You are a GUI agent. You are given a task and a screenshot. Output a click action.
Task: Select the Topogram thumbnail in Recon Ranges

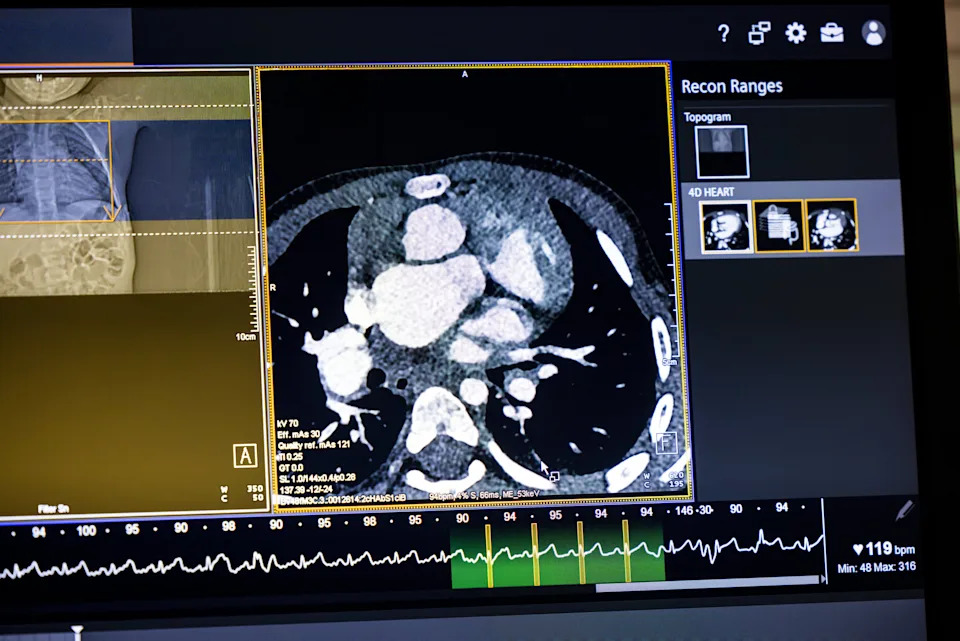pos(722,151)
